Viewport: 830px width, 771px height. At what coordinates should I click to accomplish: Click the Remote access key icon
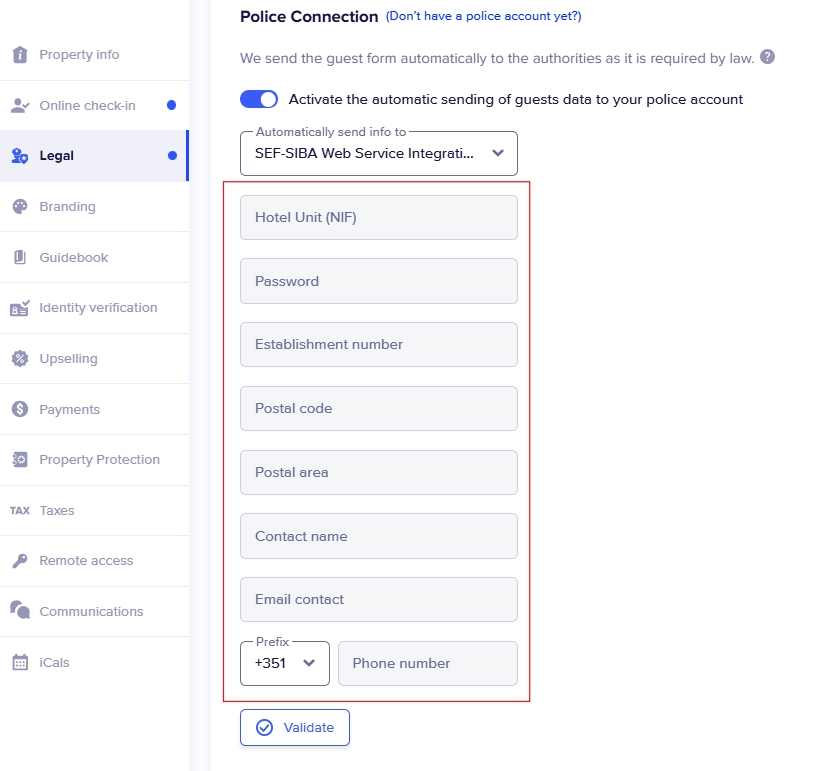[20, 561]
